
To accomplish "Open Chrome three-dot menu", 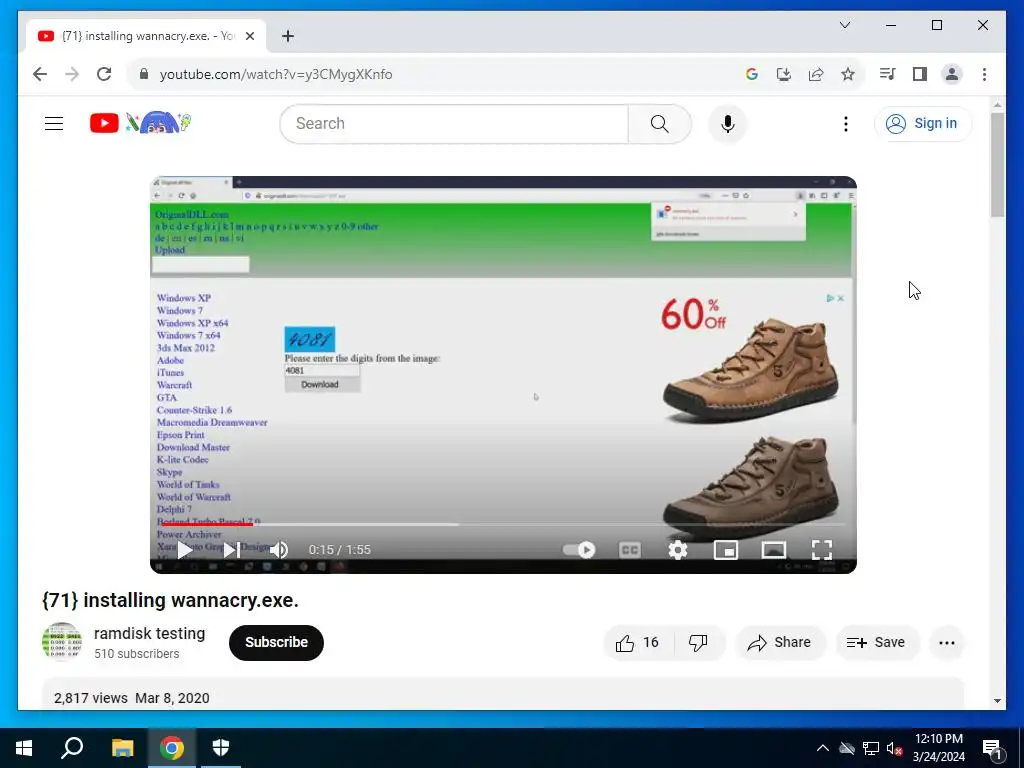I will point(984,74).
